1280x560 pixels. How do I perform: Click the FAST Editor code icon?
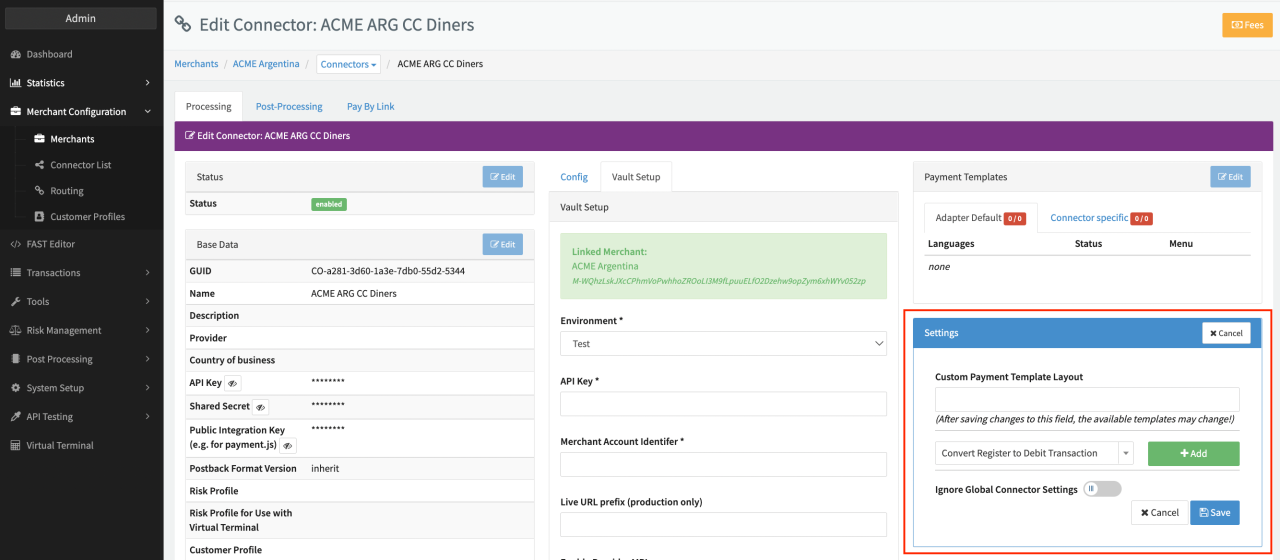(16, 244)
